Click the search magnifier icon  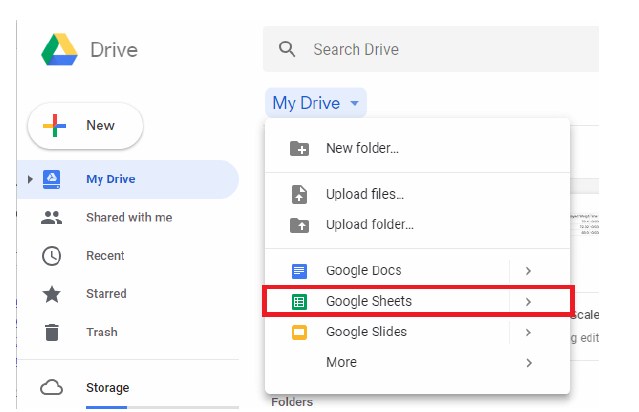pos(287,49)
